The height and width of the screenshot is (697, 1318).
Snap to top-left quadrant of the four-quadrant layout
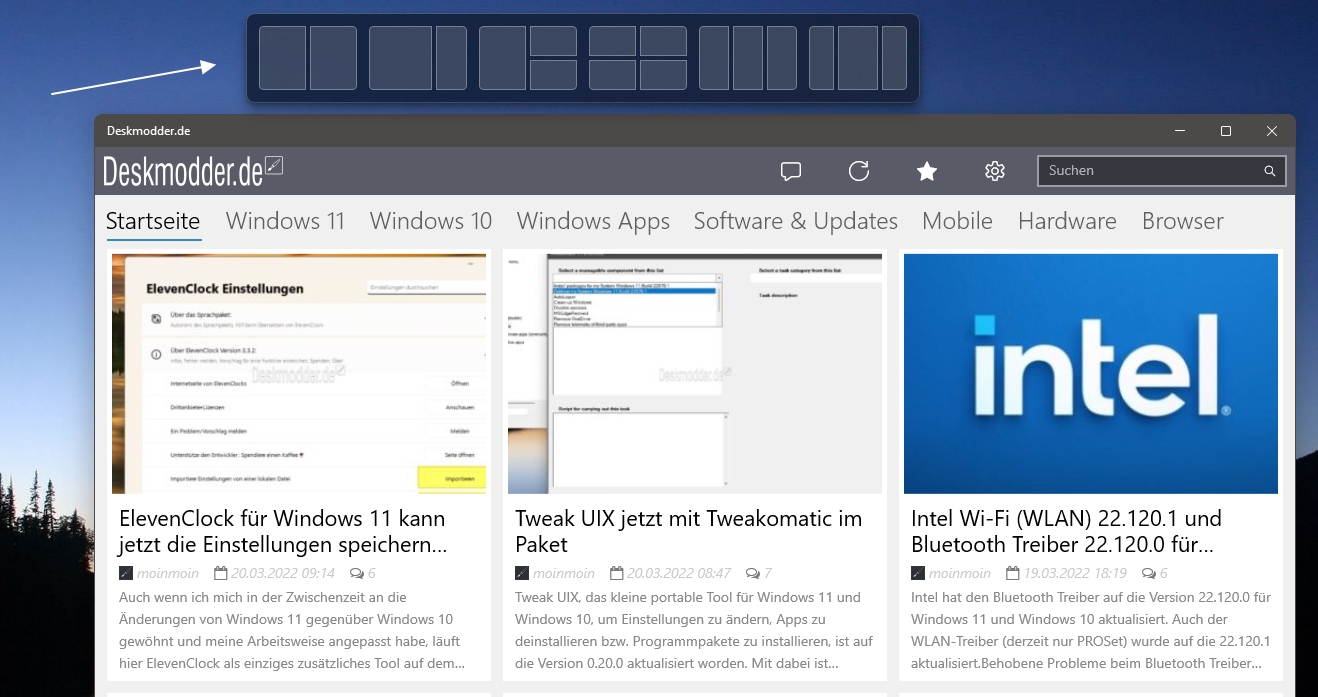click(612, 41)
